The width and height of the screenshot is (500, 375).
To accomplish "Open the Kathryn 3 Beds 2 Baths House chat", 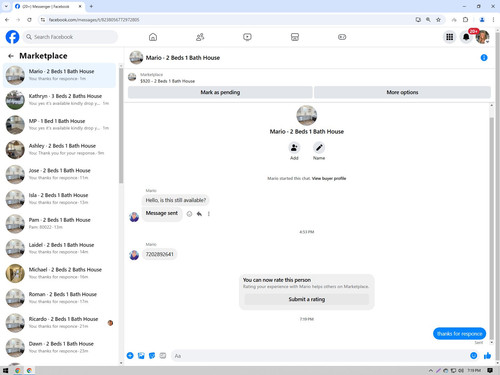I will tap(59, 99).
